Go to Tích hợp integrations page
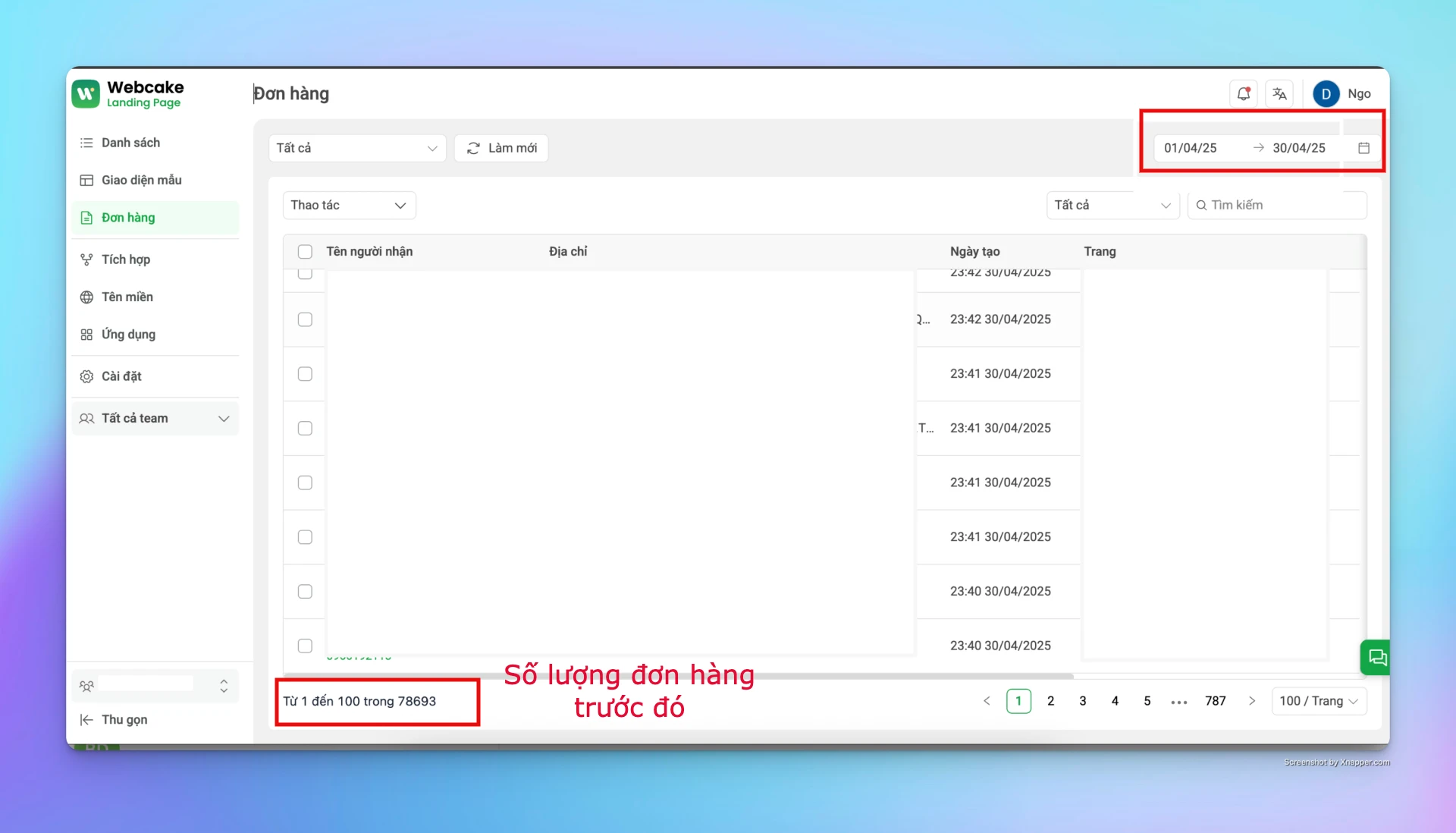The height and width of the screenshot is (833, 1456). coord(125,259)
